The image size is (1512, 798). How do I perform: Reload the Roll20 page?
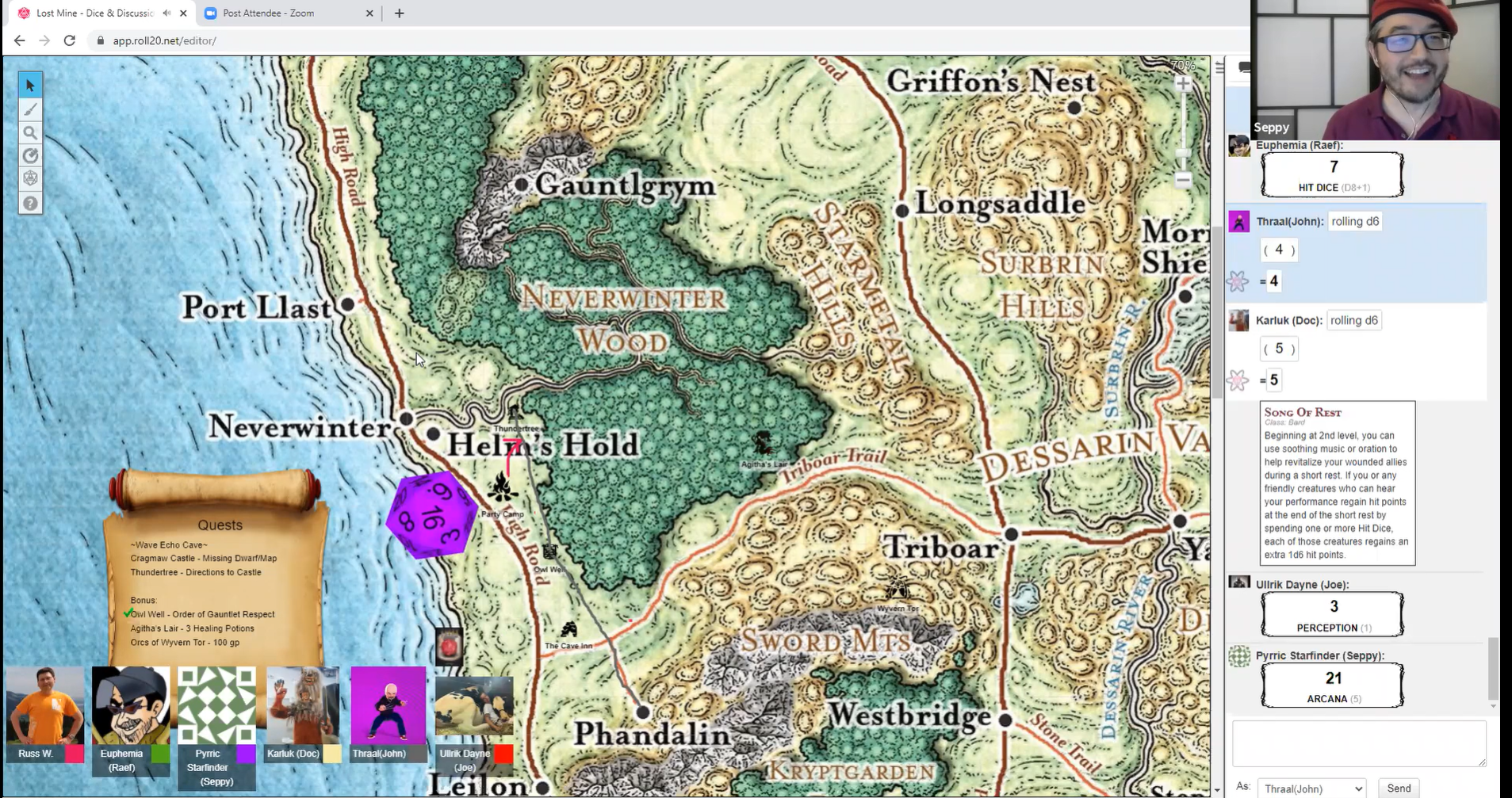coord(70,40)
